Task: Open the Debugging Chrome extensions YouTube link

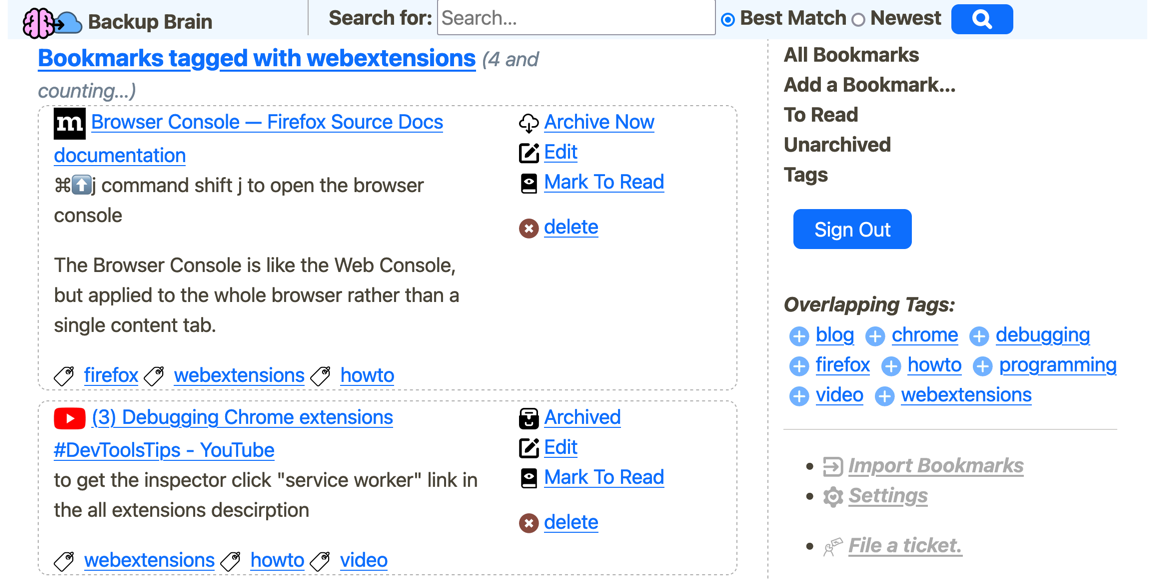Action: click(x=242, y=418)
